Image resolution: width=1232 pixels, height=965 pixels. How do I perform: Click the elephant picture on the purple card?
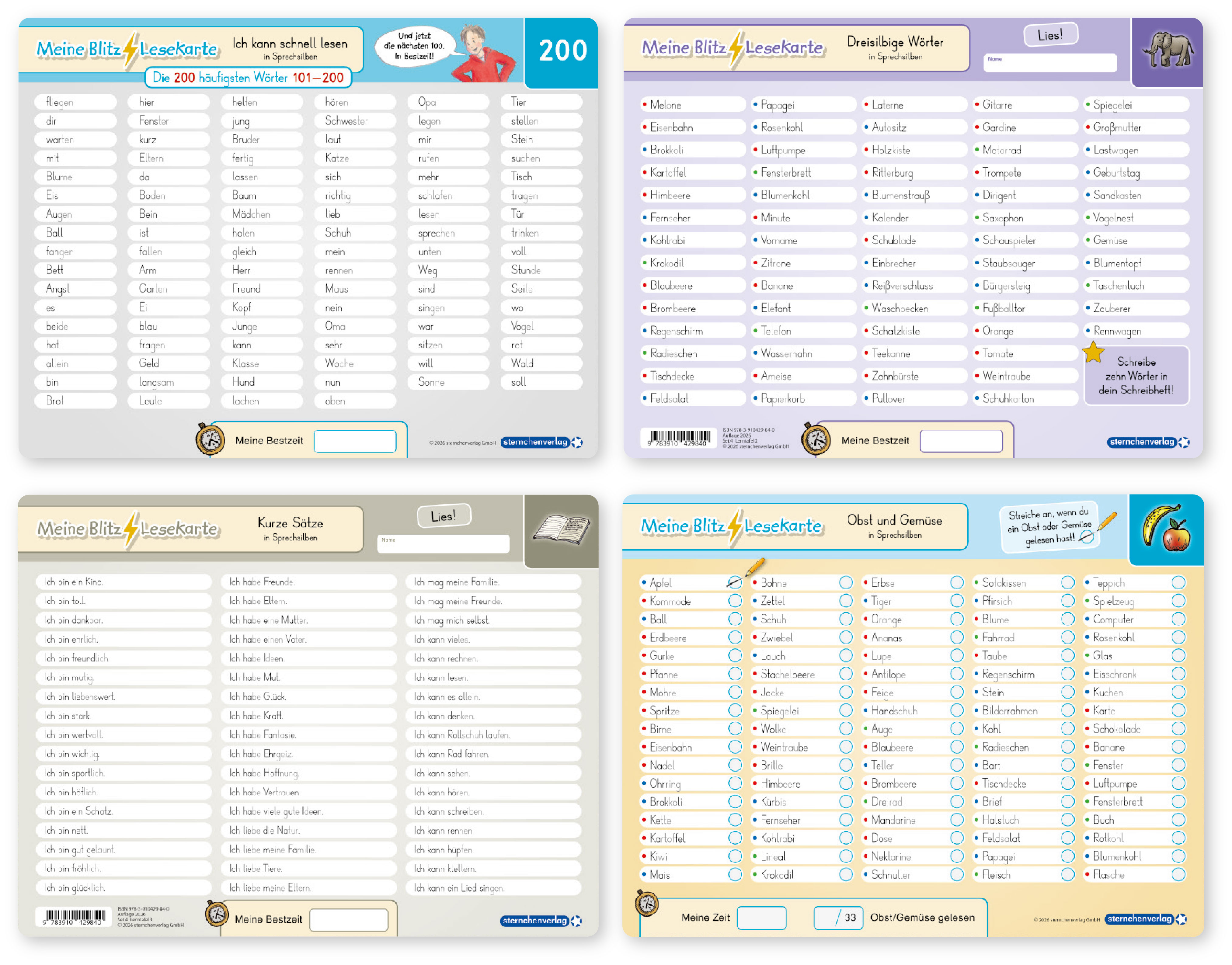tap(1168, 50)
